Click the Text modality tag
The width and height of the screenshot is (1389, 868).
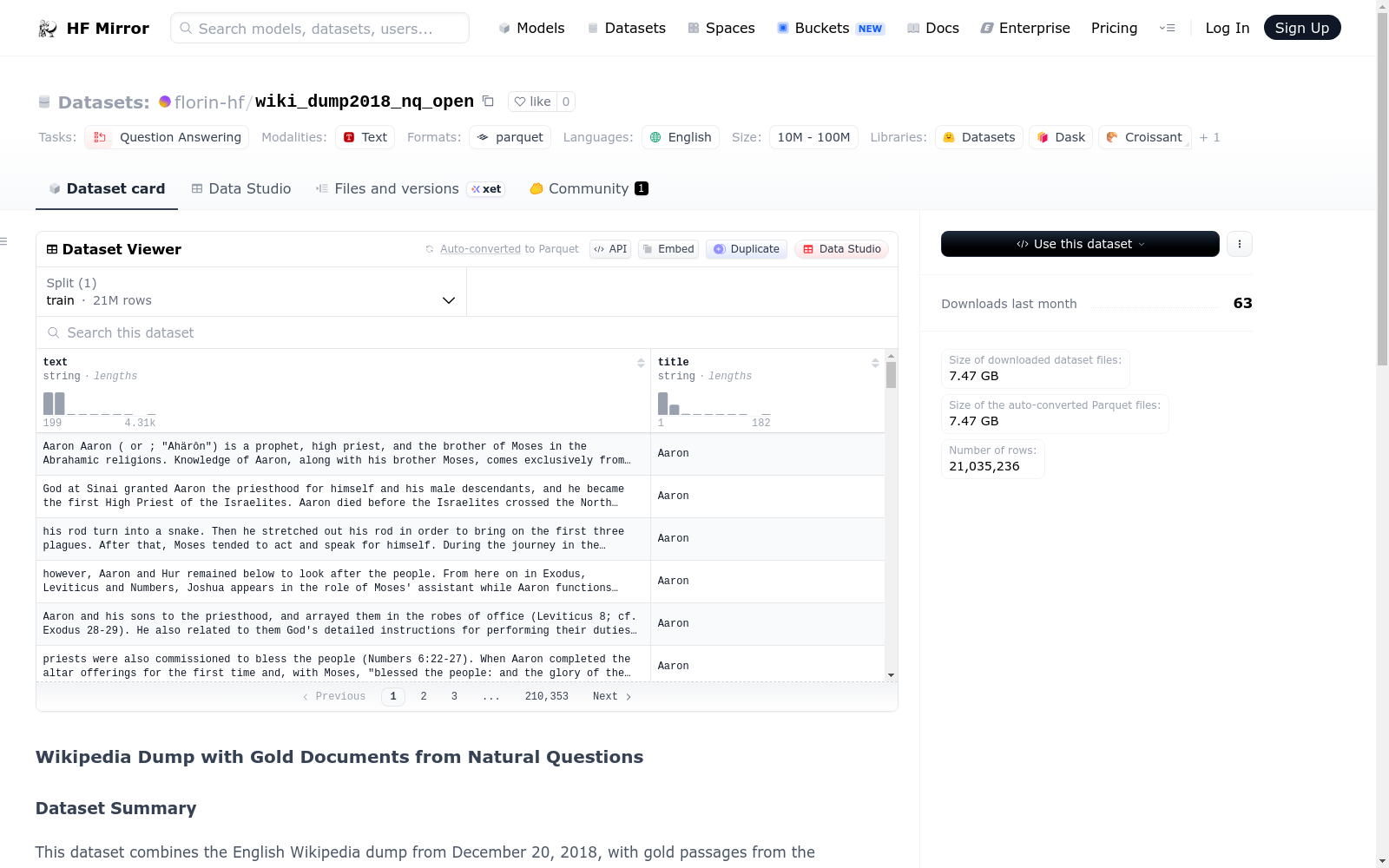(365, 137)
